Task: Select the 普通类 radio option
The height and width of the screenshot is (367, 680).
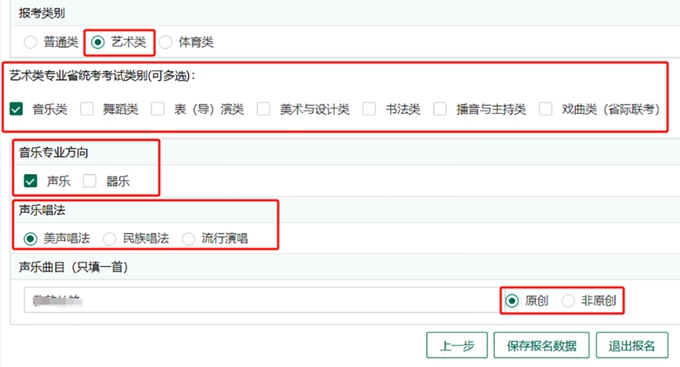Action: (x=30, y=43)
